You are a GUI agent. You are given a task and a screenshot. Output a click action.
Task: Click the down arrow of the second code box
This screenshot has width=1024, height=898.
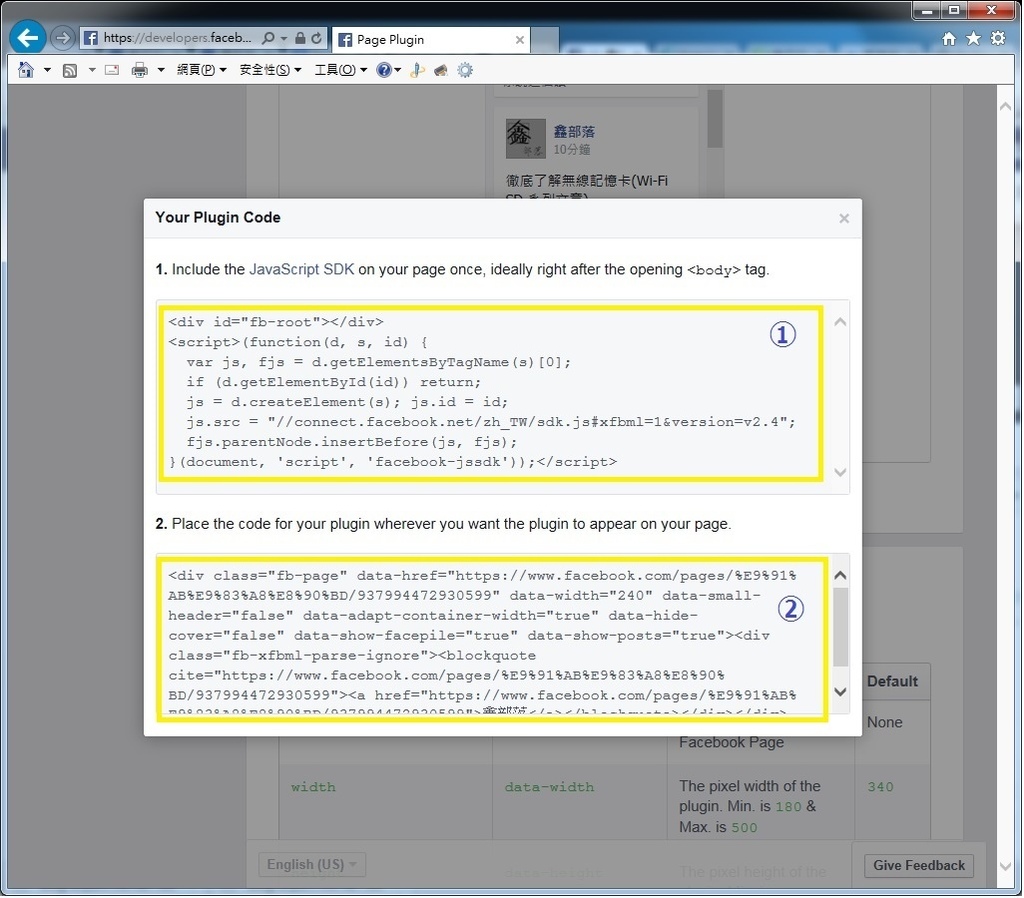[840, 692]
